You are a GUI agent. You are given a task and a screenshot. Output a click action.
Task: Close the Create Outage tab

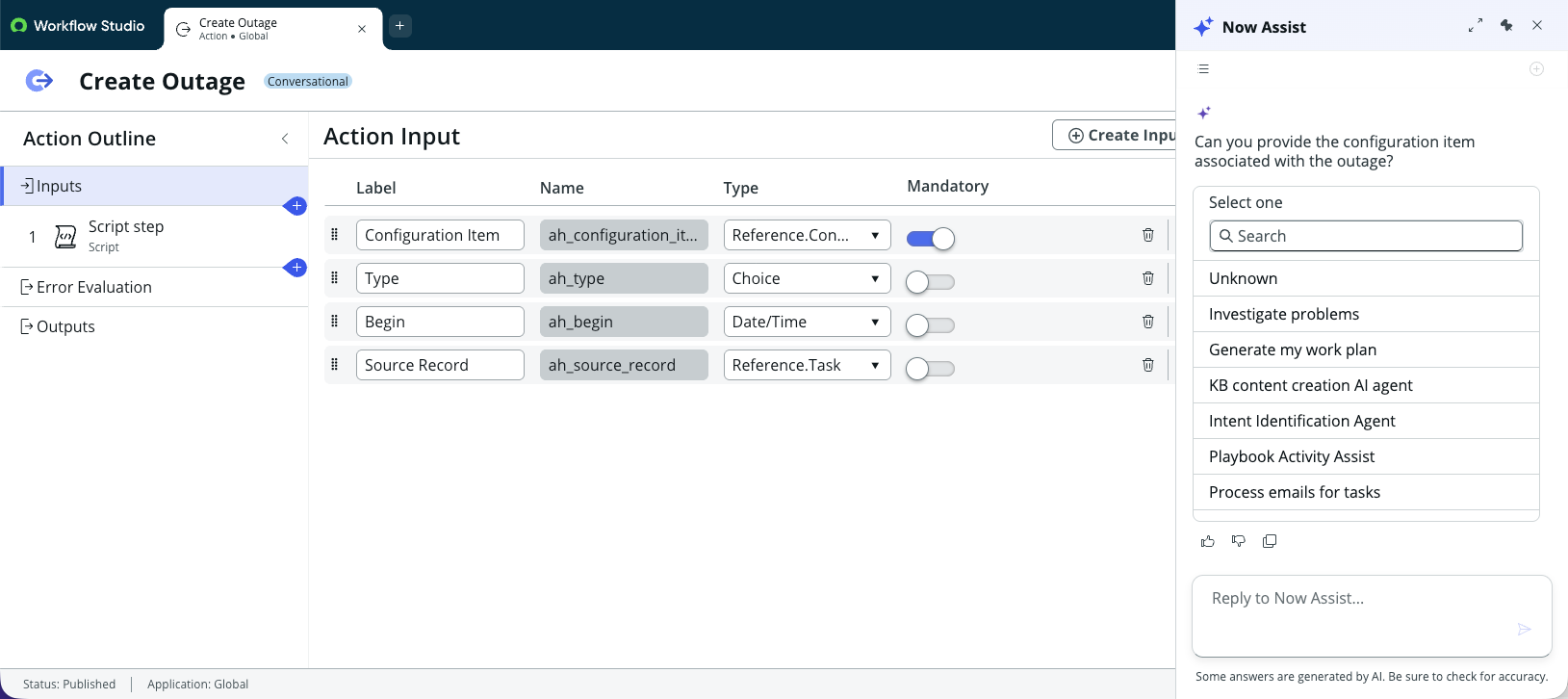pos(362,29)
